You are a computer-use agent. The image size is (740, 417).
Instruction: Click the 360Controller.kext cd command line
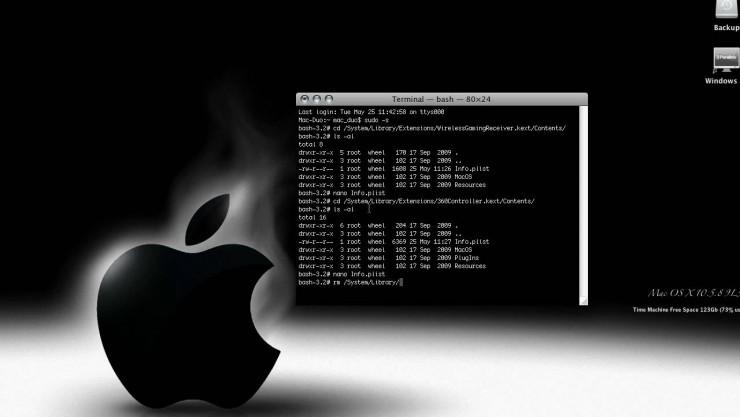click(416, 201)
